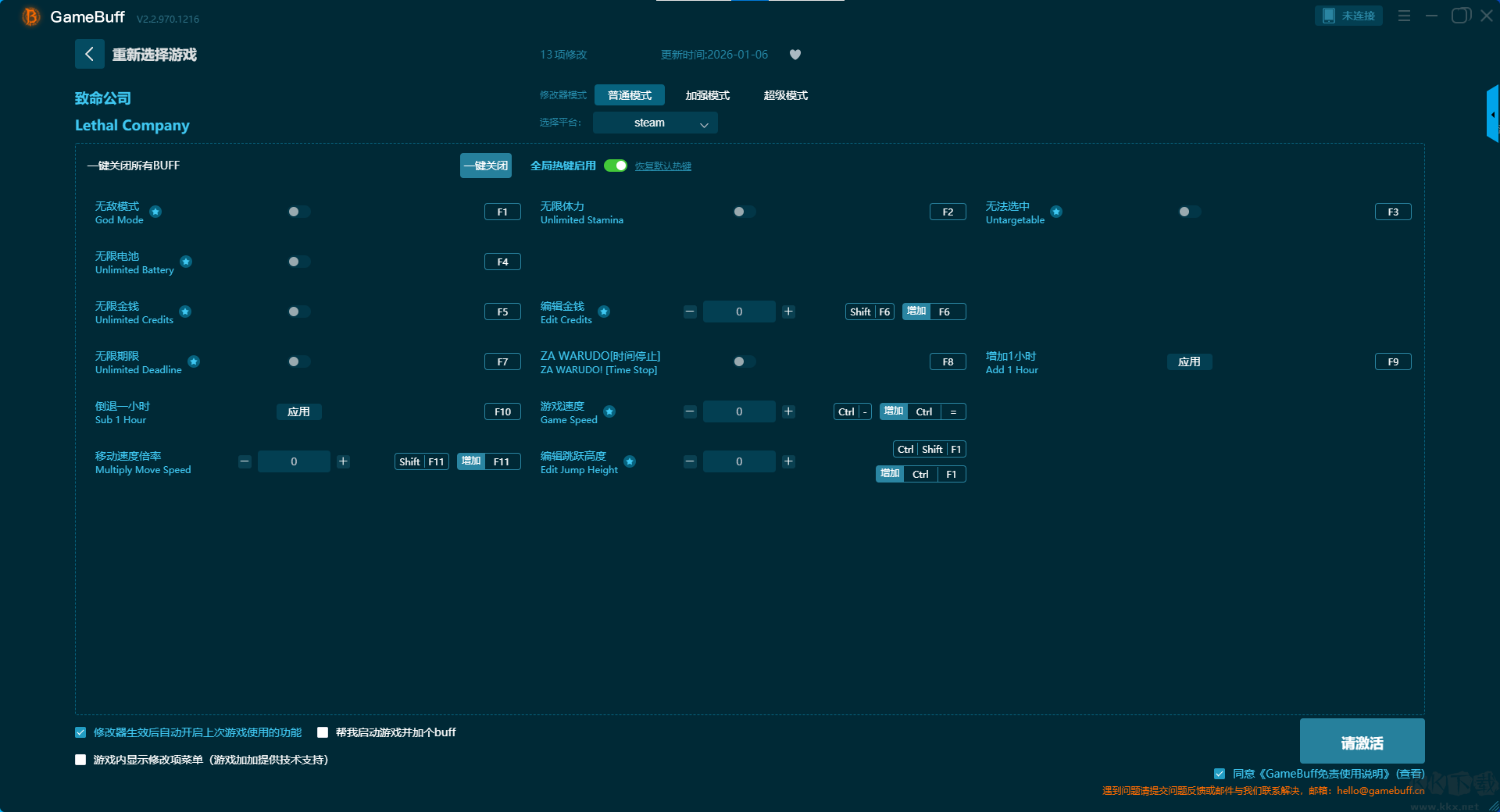
Task: Enable Unlimited Stamina switch
Action: [744, 212]
